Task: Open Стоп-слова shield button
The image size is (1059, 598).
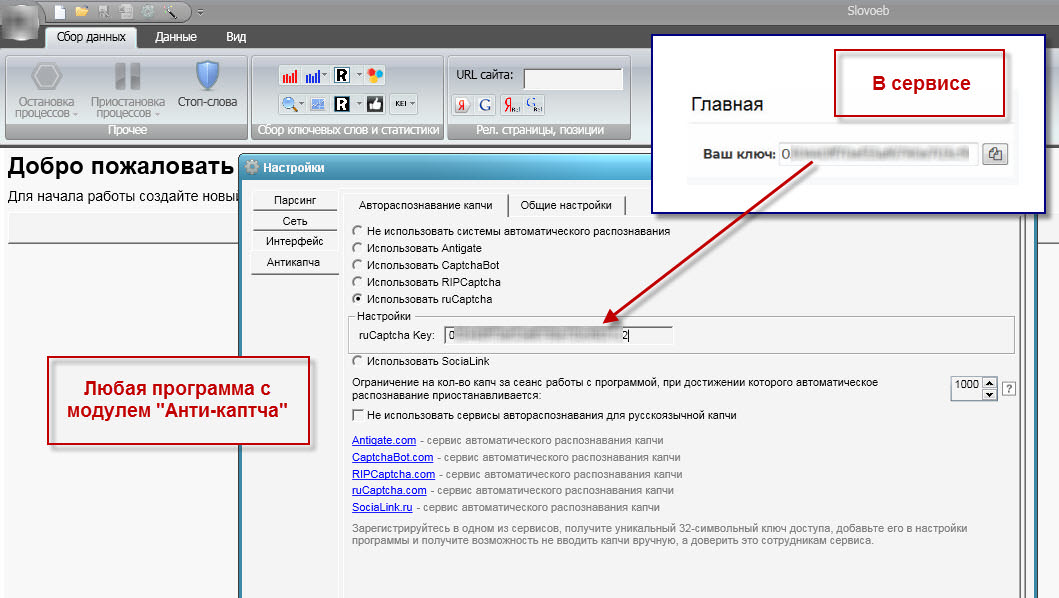Action: (x=207, y=84)
